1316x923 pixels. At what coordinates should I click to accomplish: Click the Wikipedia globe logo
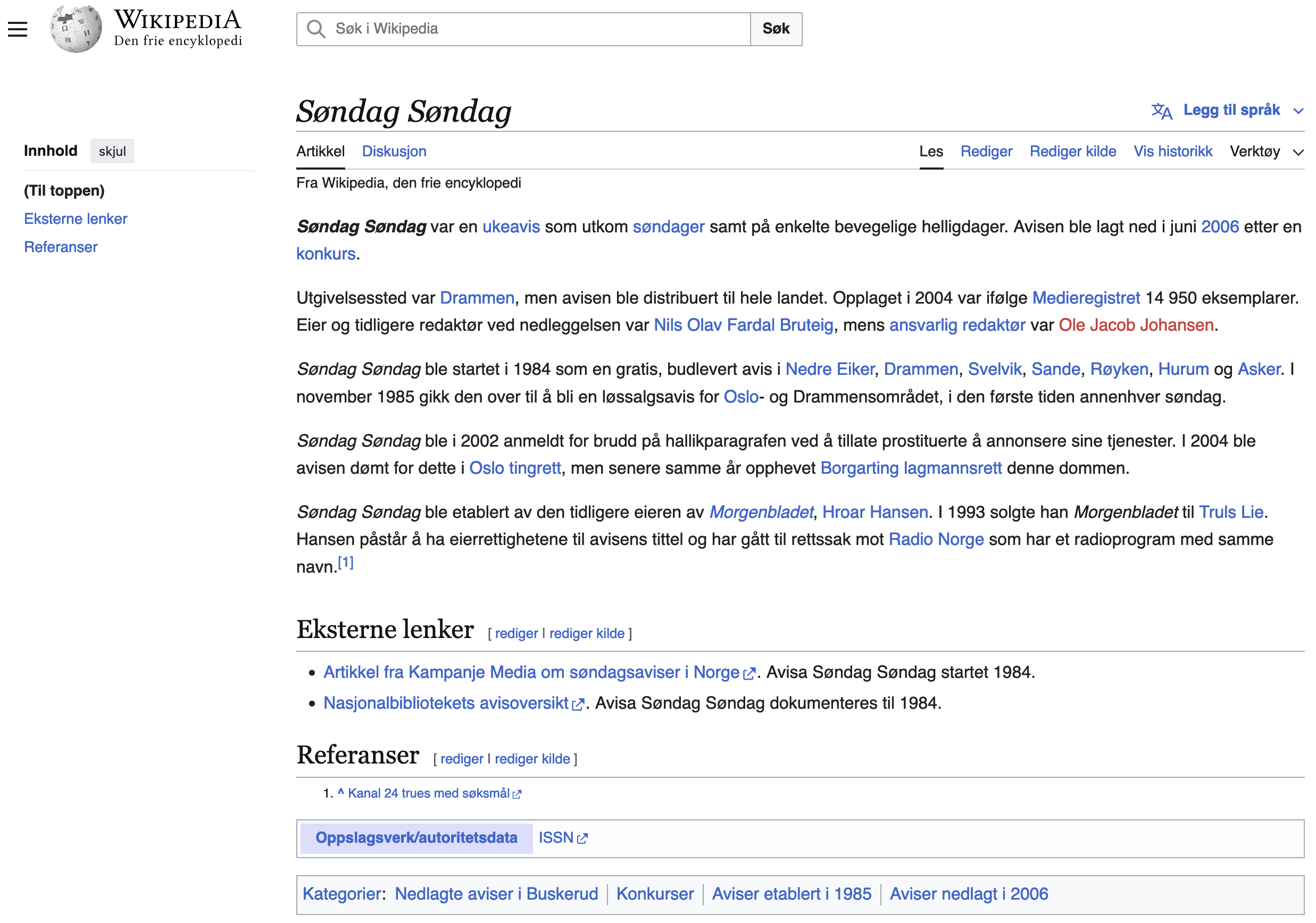pyautogui.click(x=76, y=29)
